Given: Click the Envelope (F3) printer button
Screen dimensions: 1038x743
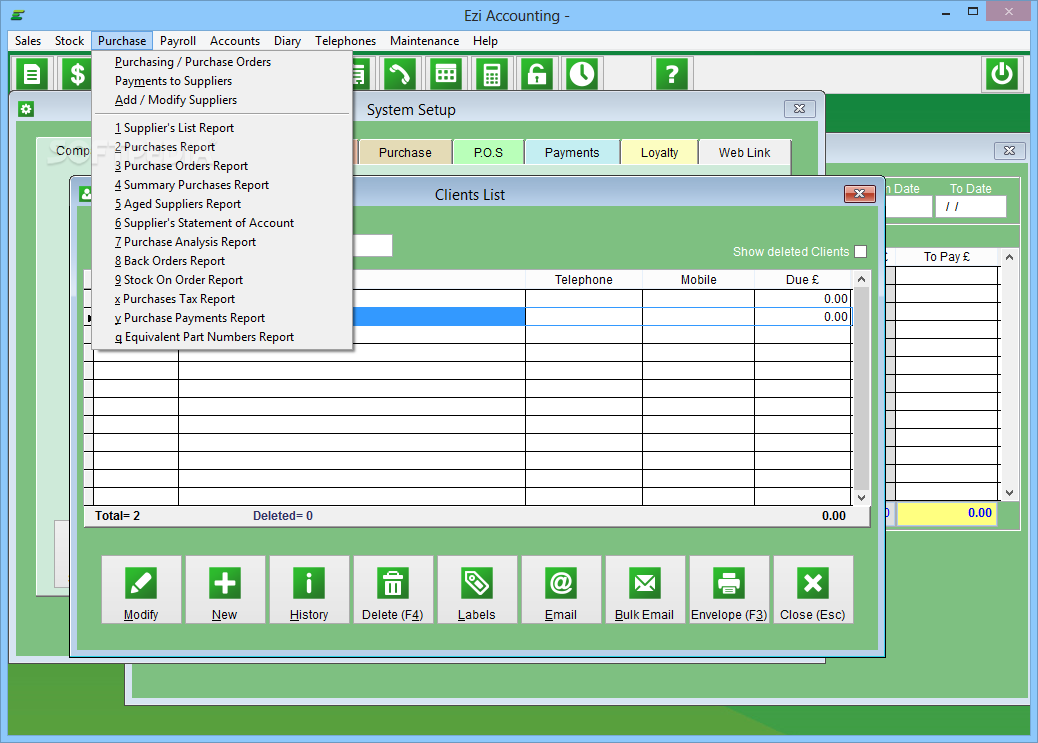Looking at the screenshot, I should pos(730,589).
